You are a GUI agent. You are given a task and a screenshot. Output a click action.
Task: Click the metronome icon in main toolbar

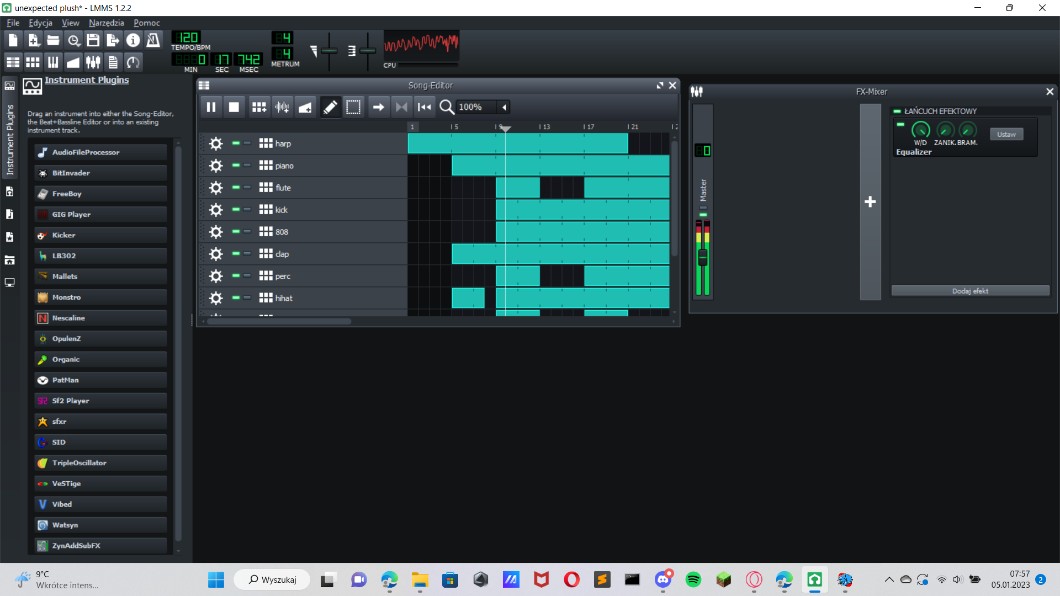(x=153, y=40)
